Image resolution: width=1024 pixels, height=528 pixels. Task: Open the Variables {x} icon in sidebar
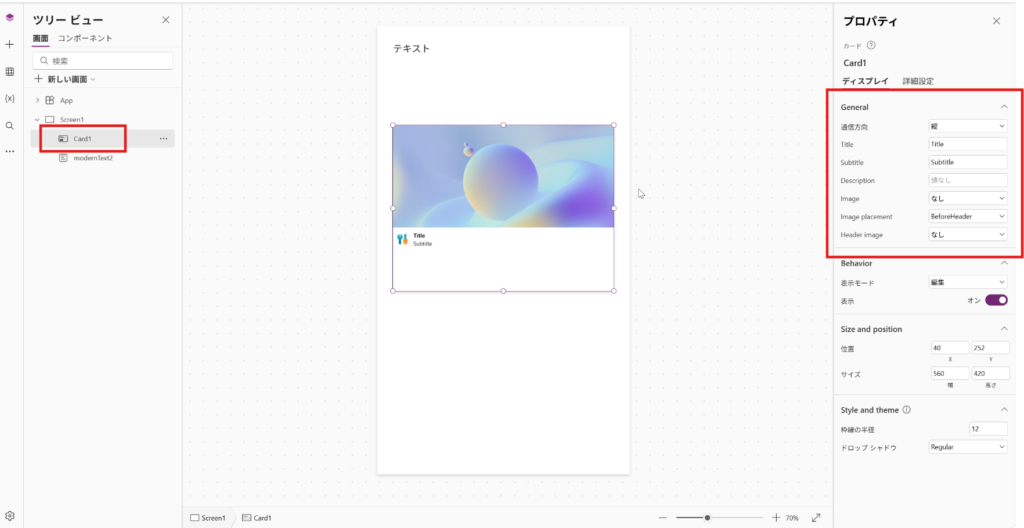(x=9, y=99)
